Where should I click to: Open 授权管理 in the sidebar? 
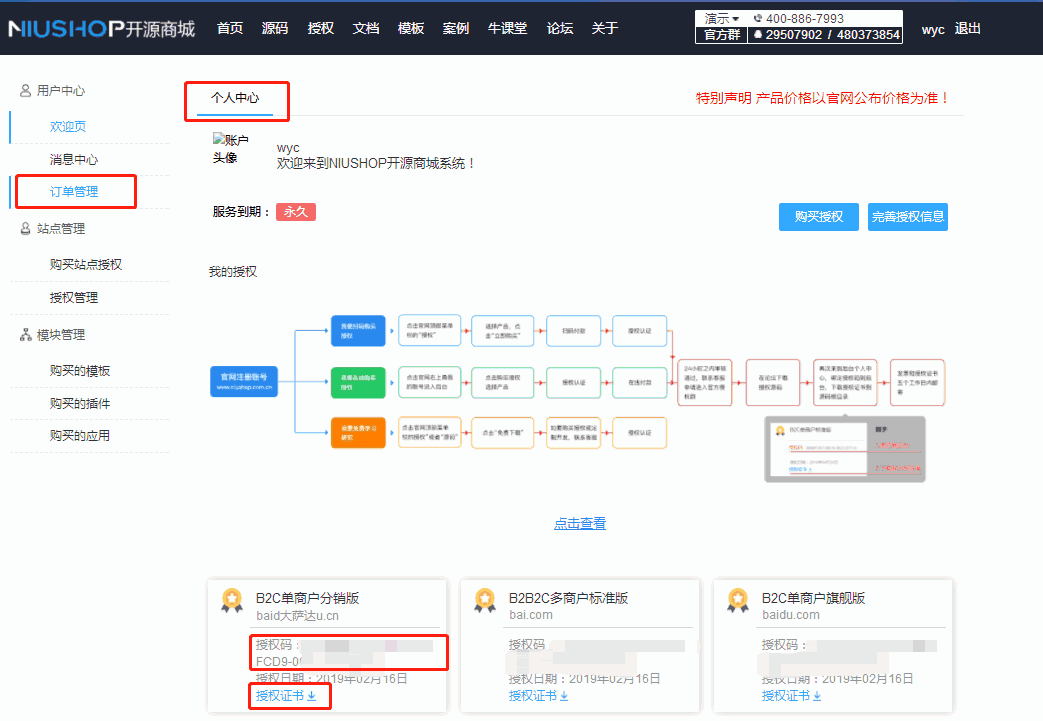pyautogui.click(x=74, y=298)
